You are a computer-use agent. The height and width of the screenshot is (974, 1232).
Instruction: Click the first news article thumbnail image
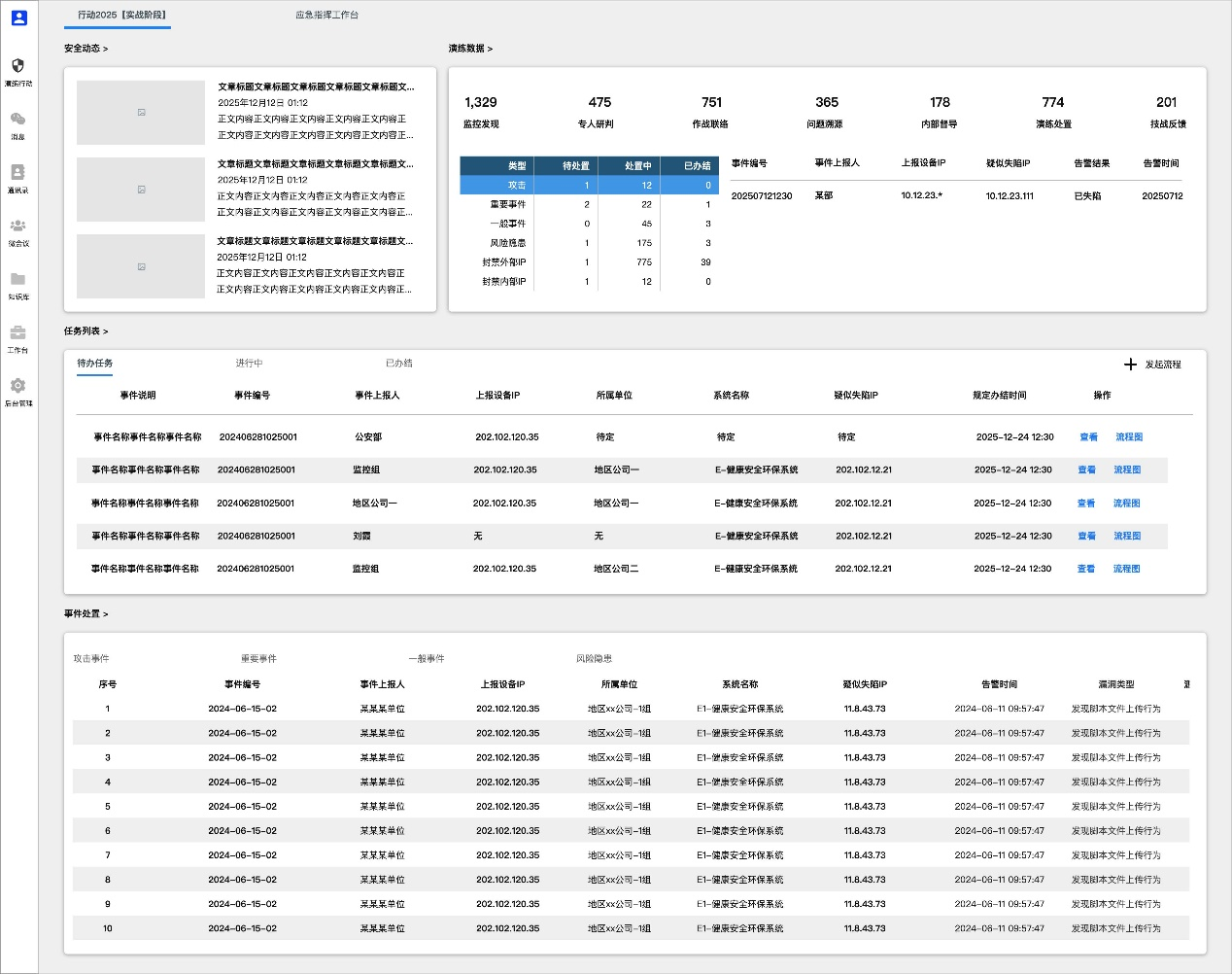pos(141,113)
